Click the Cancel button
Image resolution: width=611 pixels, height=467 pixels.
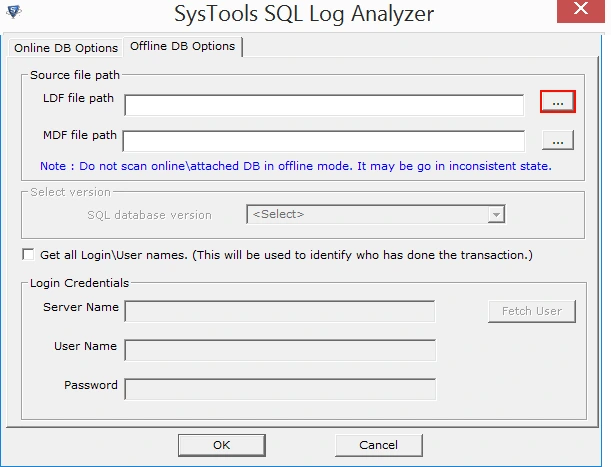coord(378,445)
